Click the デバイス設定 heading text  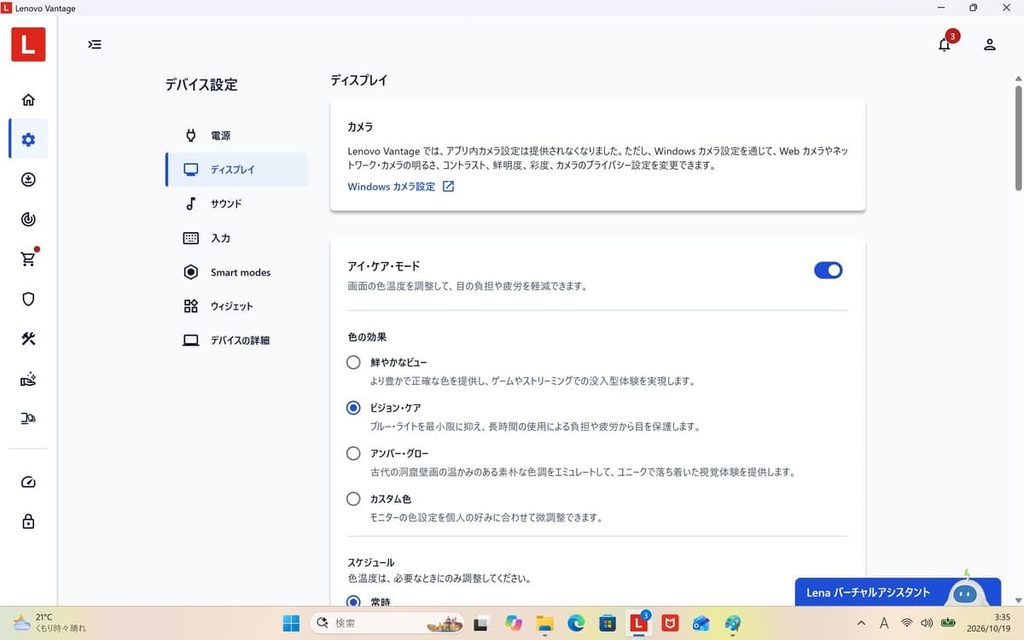(x=201, y=85)
